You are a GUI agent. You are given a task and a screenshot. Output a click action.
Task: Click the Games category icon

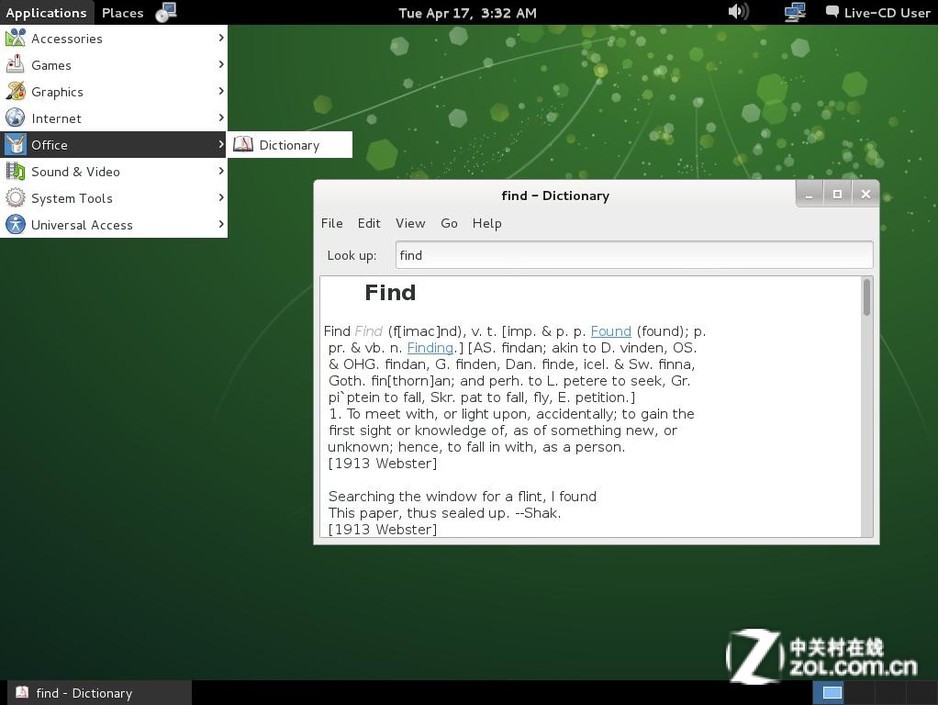pos(15,65)
